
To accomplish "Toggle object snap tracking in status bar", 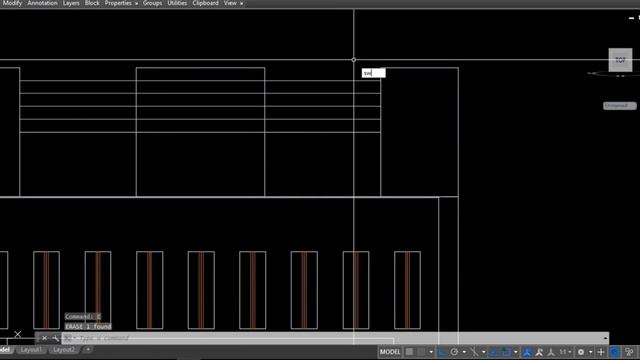I will [x=493, y=351].
